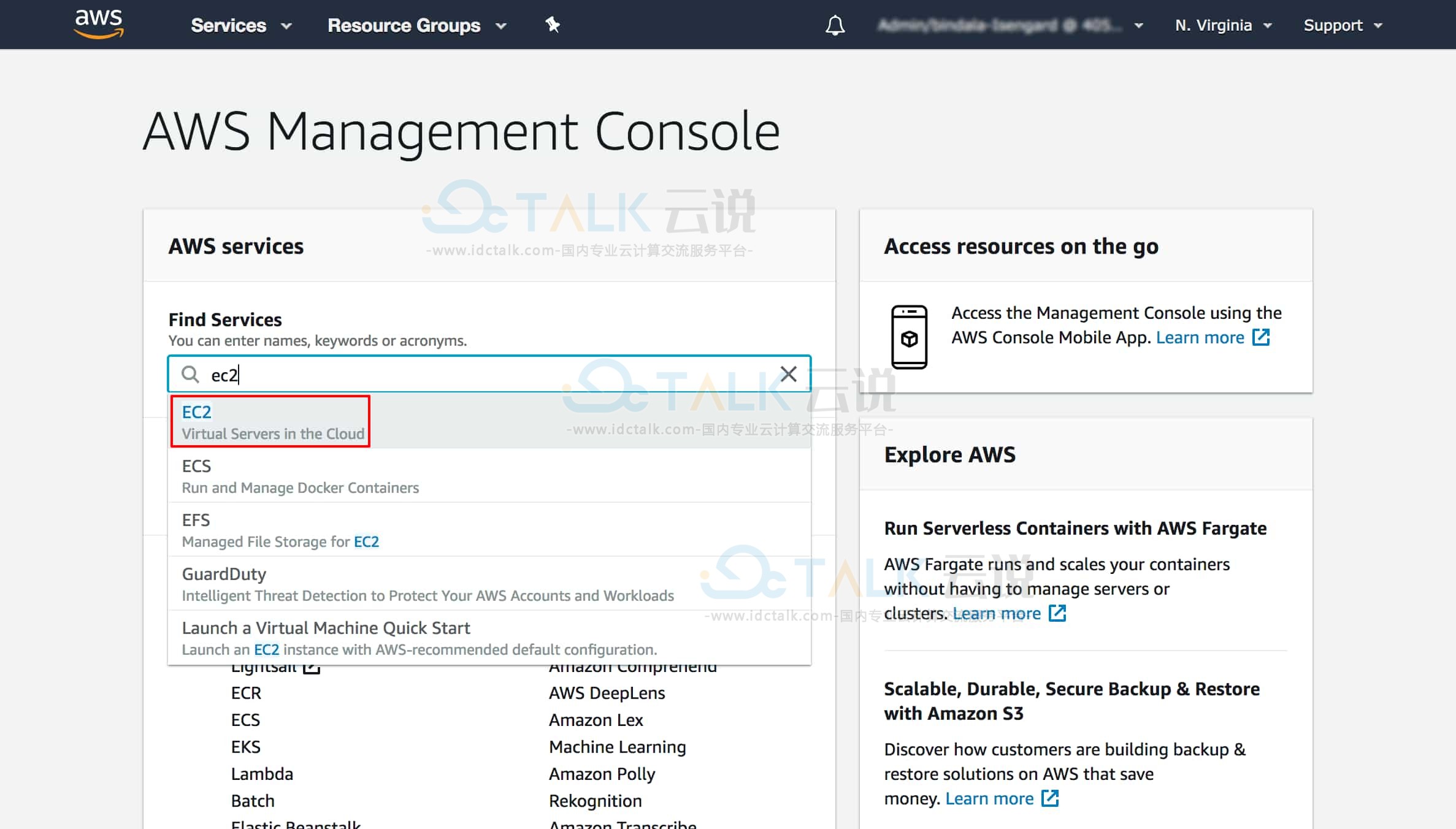1456x829 pixels.
Task: Click the Lightsail external link icon
Action: pos(312,668)
